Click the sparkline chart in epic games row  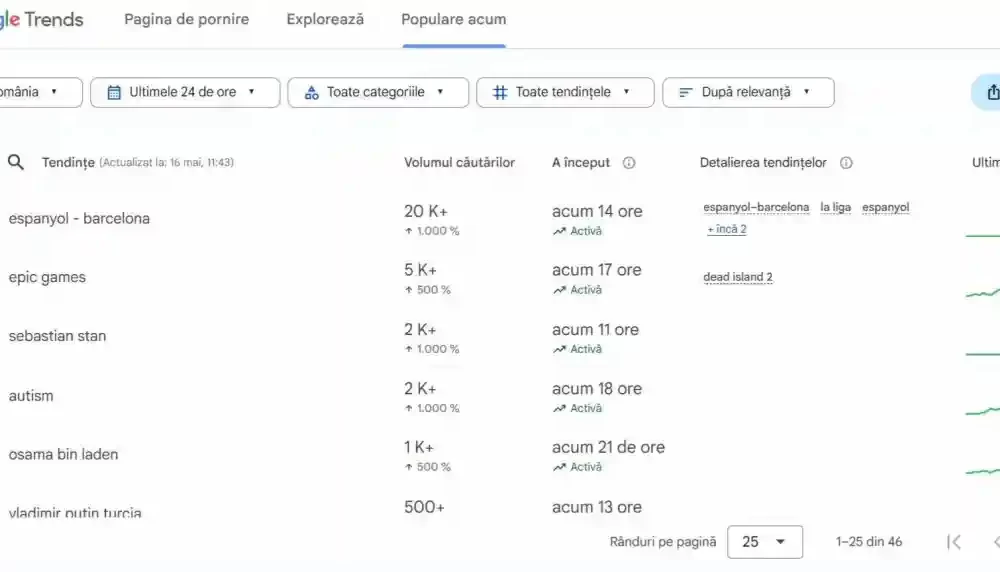pyautogui.click(x=983, y=293)
